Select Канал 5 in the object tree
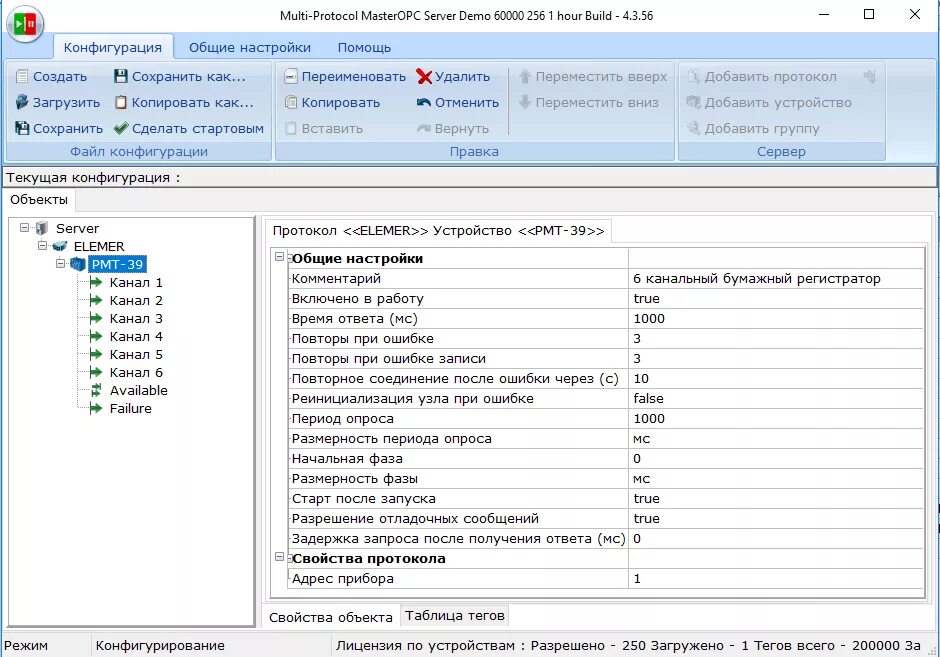The height and width of the screenshot is (657, 940). [136, 354]
